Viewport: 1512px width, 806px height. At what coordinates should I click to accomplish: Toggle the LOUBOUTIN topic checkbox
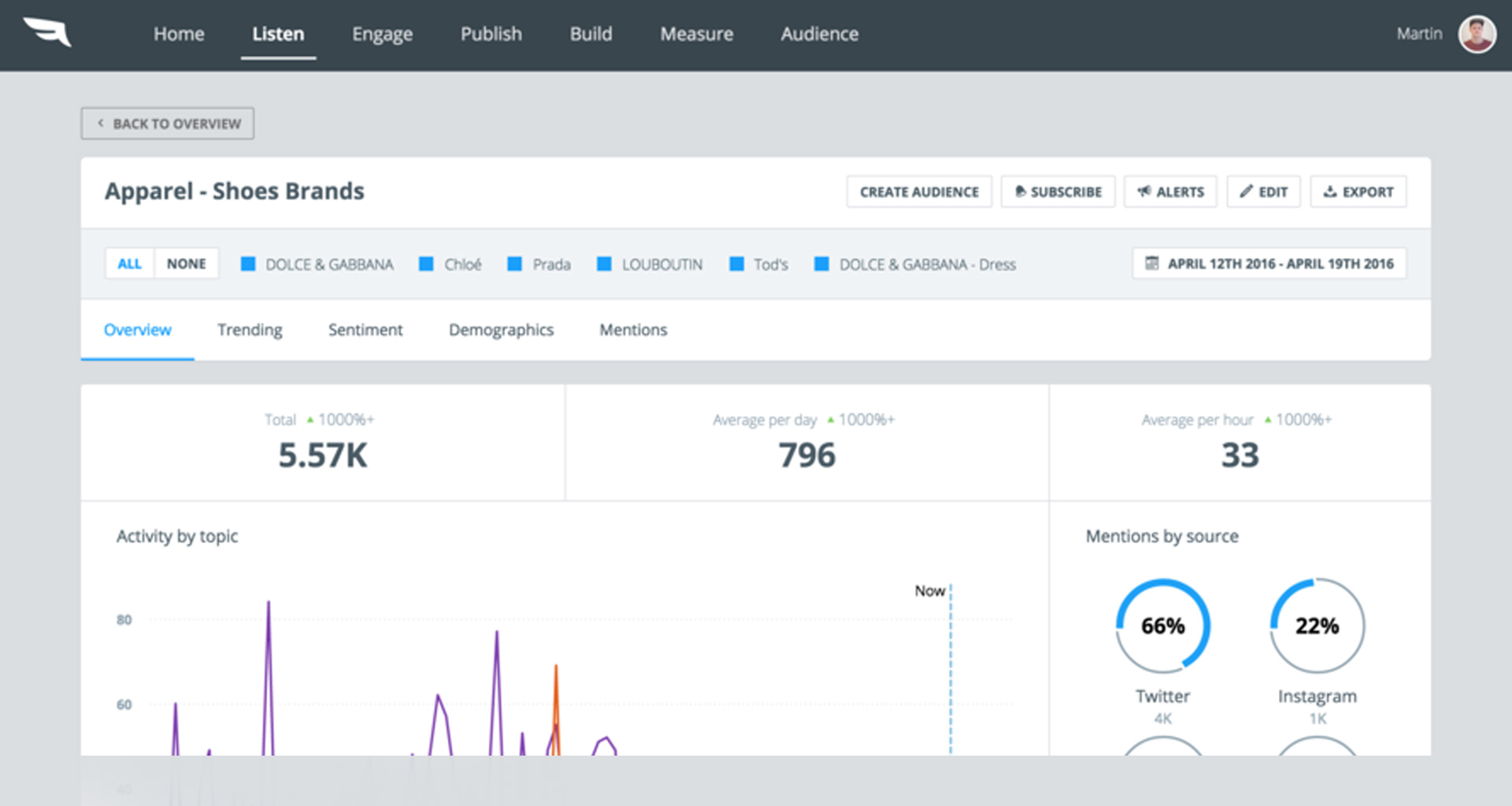[x=604, y=264]
